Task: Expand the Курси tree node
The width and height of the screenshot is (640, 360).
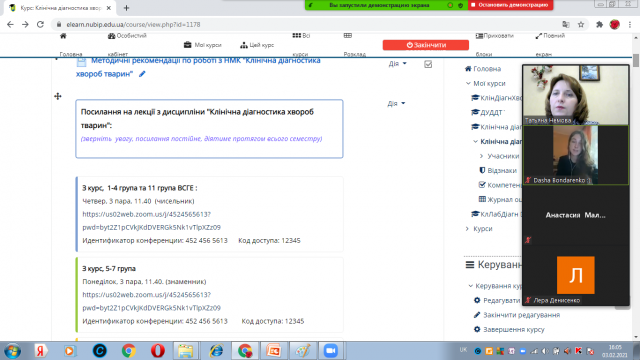Action: pyautogui.click(x=467, y=229)
